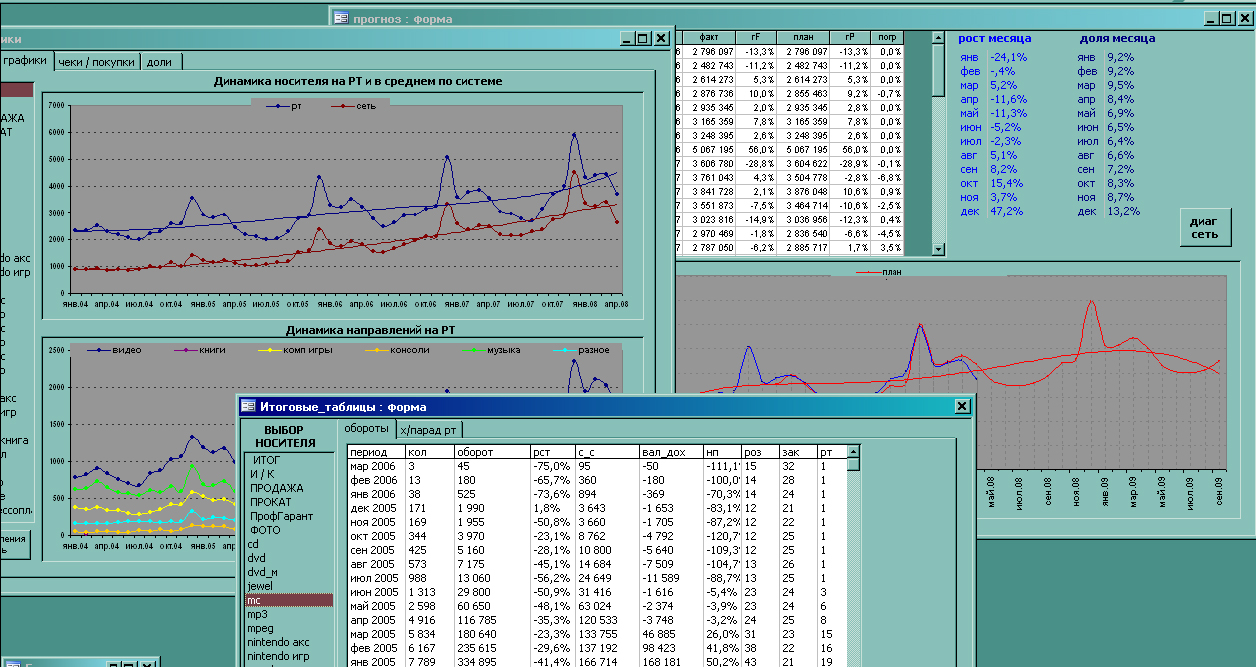The height and width of the screenshot is (667, 1256).
Task: Select the обороты tab
Action: [366, 429]
